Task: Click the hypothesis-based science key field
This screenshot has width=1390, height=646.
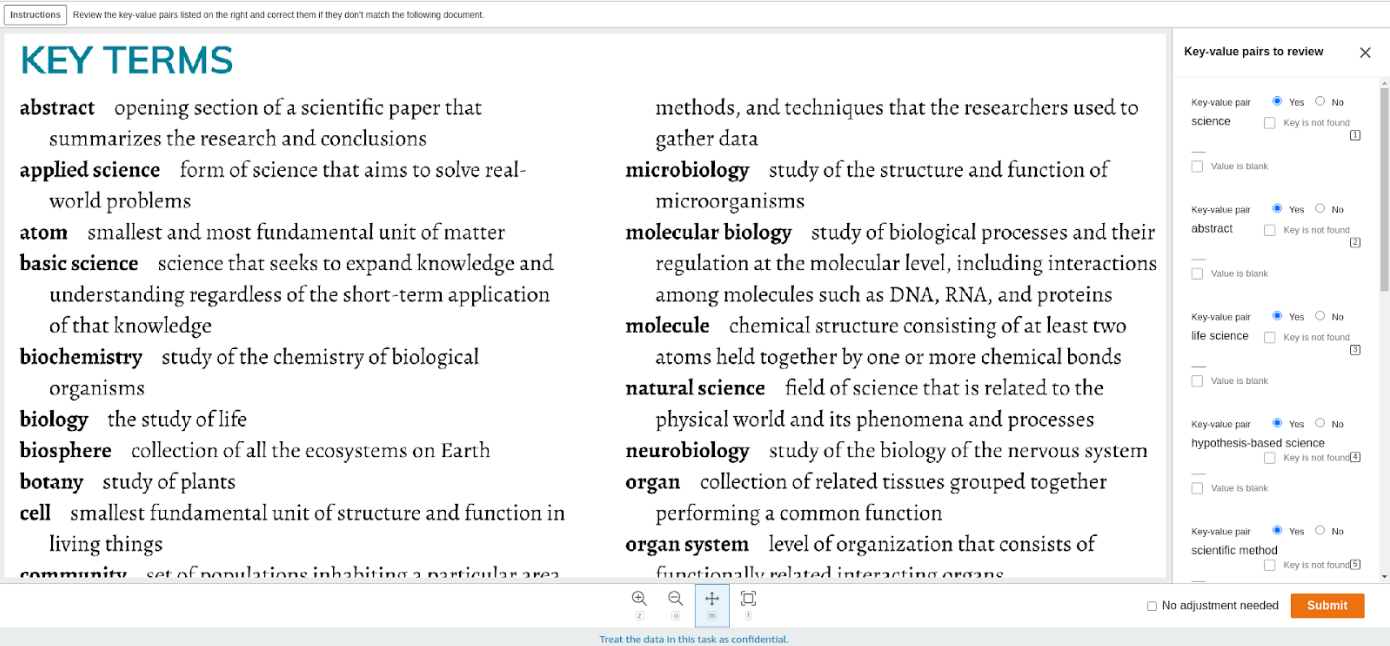Action: (1258, 443)
